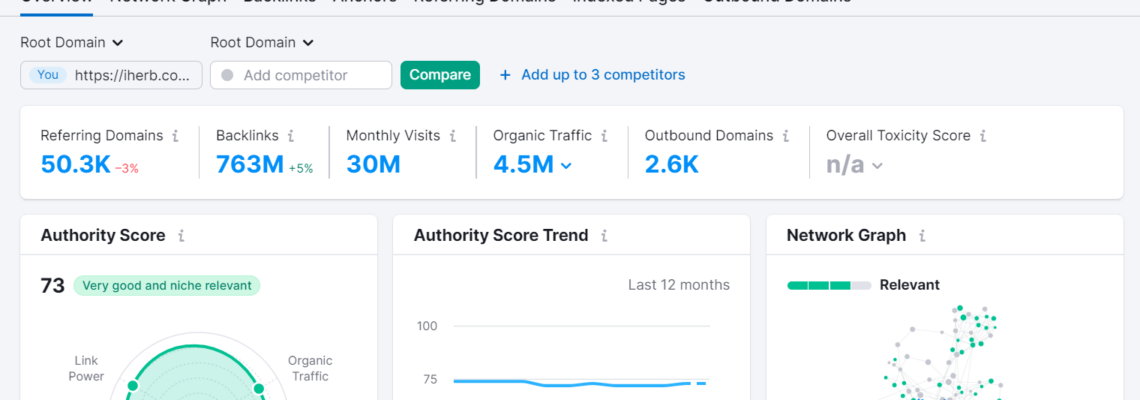This screenshot has width=1140, height=400.
Task: Click the Add competitor input field
Action: point(301,75)
